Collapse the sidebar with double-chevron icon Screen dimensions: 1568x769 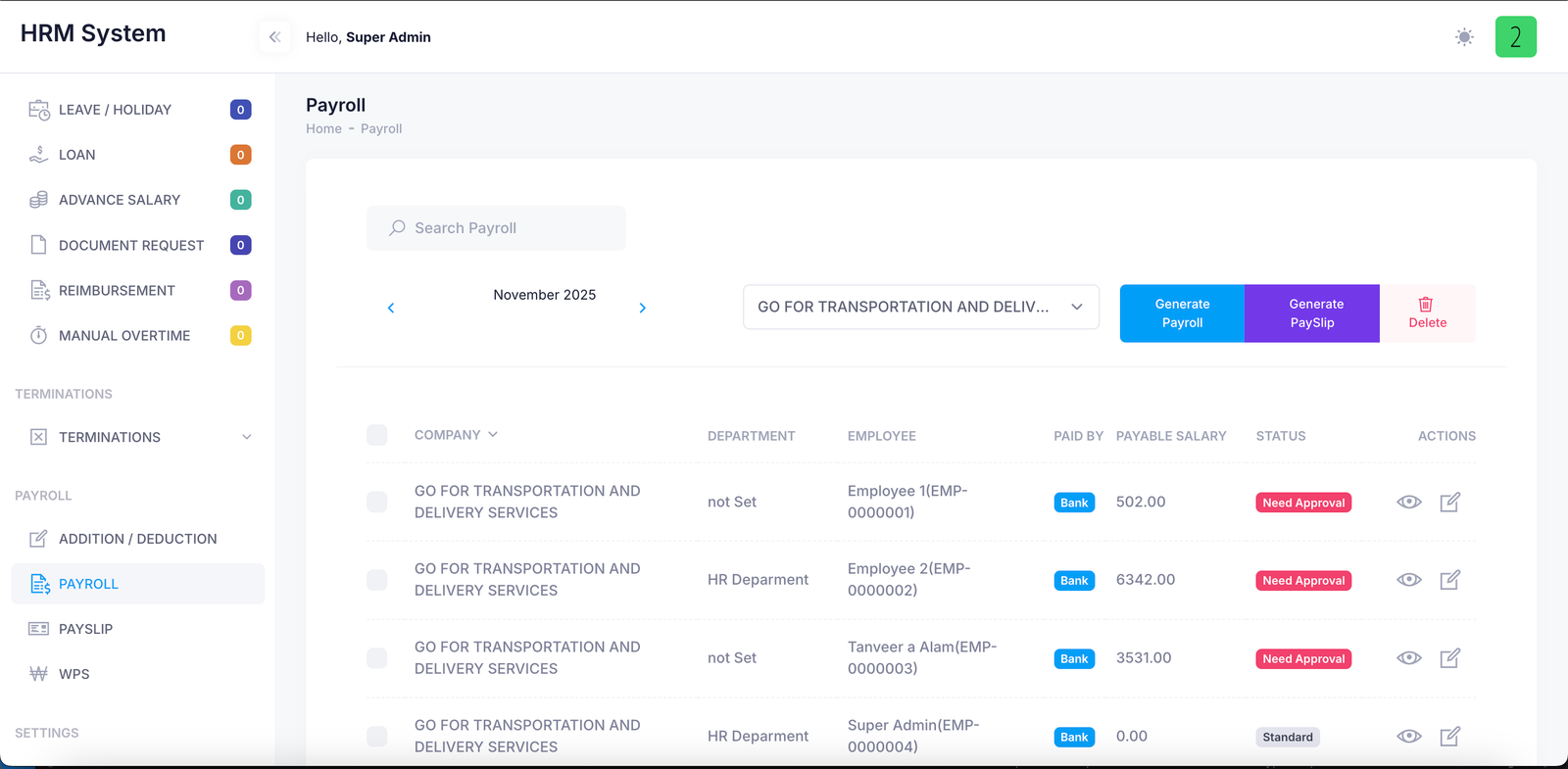click(274, 37)
